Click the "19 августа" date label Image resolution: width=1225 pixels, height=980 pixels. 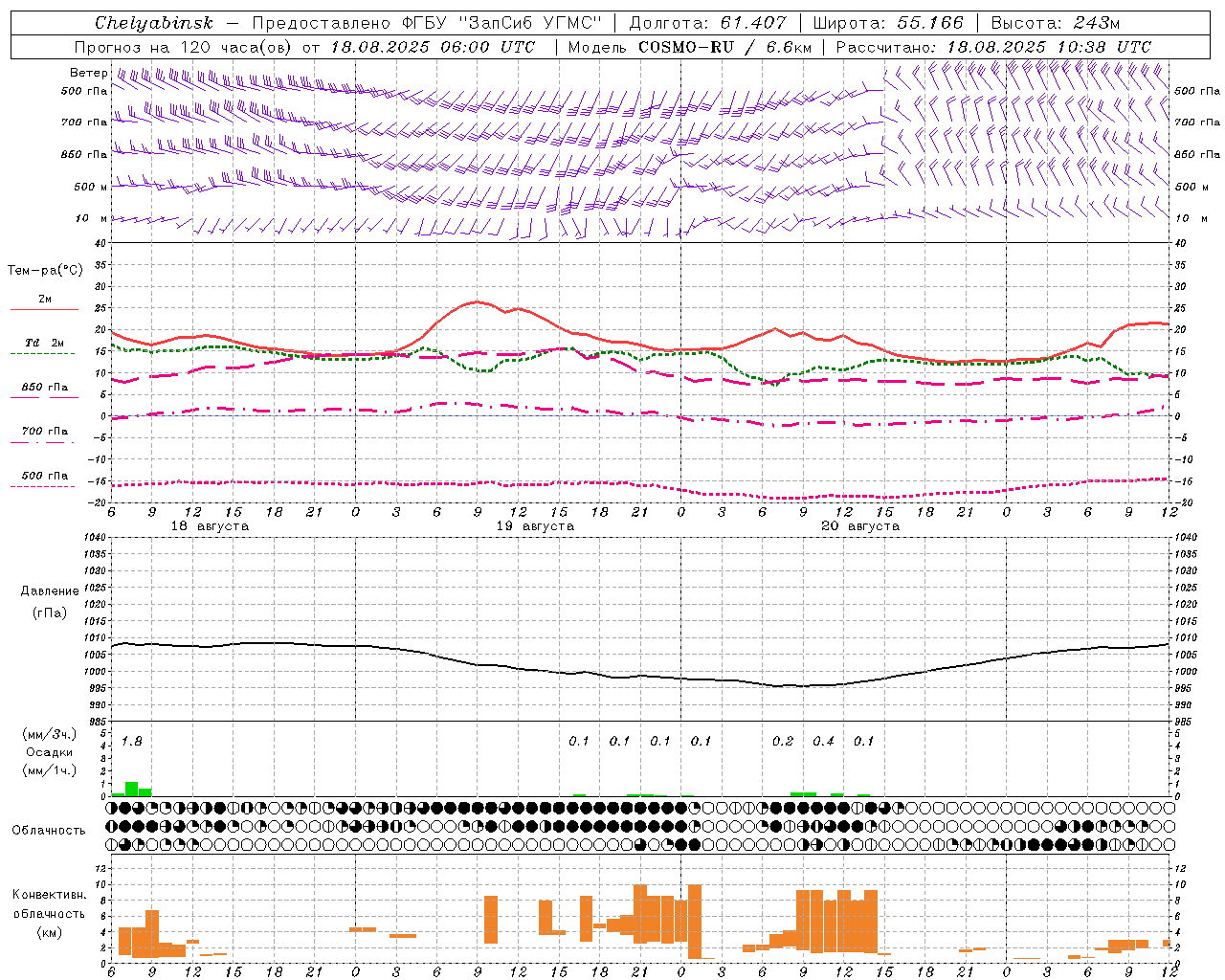click(535, 526)
